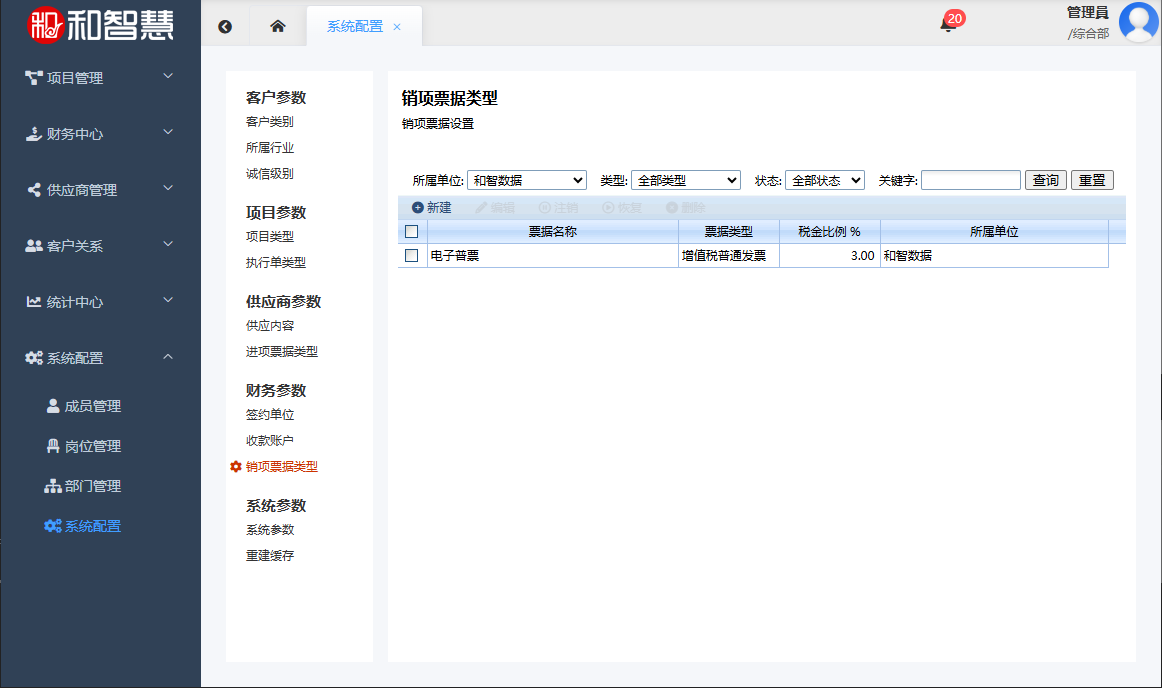Expand the 统计中心 menu chevron
This screenshot has height=688, width=1162.
[x=168, y=300]
